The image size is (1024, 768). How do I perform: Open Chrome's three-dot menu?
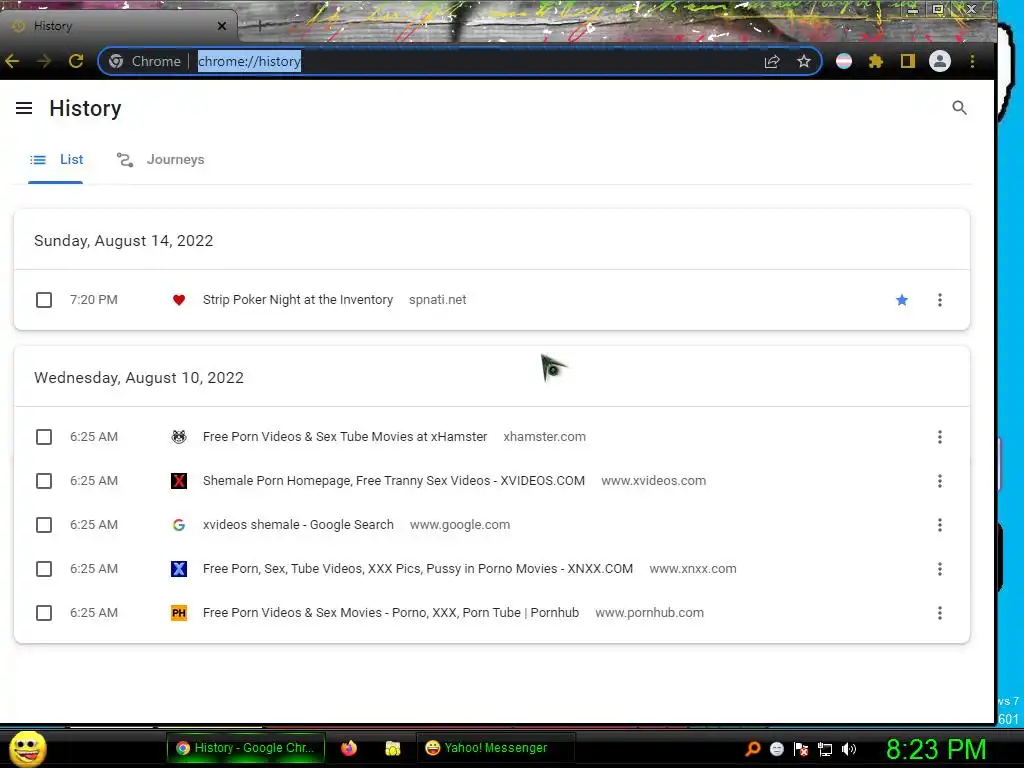click(972, 61)
